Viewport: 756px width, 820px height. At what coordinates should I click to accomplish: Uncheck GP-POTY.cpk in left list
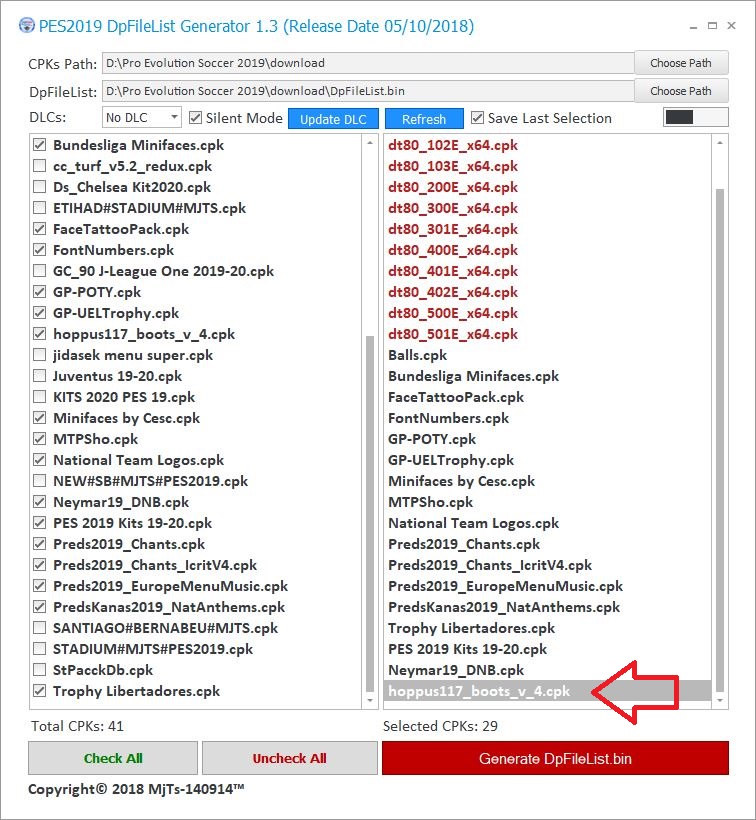pos(39,292)
